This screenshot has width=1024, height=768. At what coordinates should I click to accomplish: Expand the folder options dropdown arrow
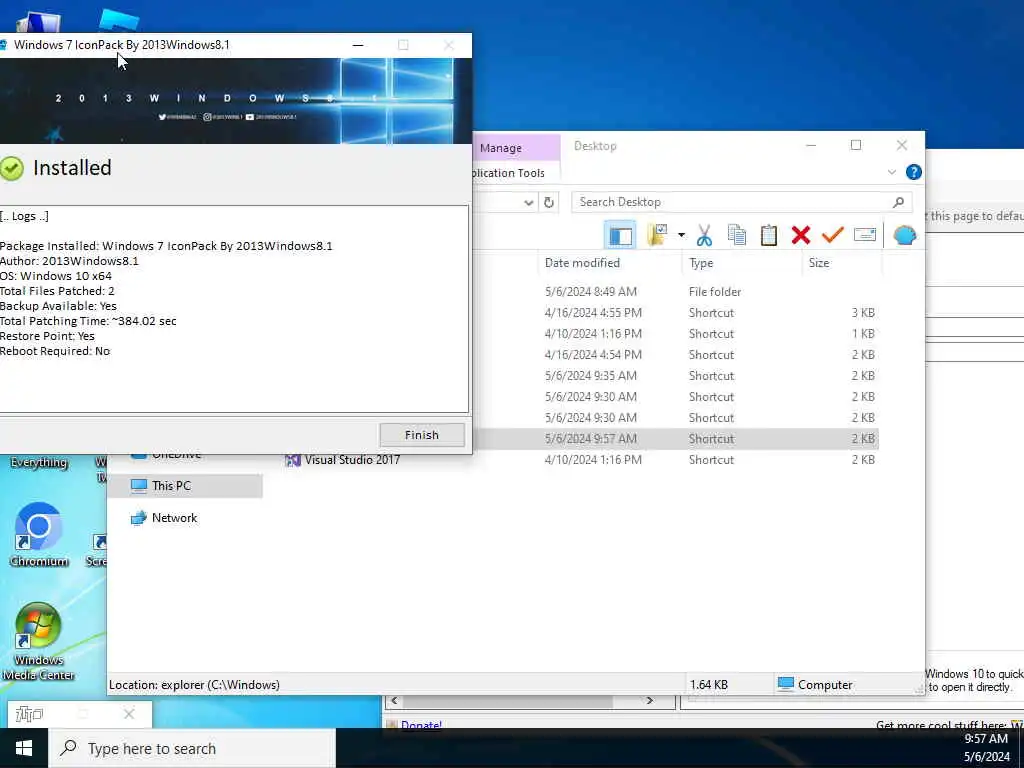(681, 235)
